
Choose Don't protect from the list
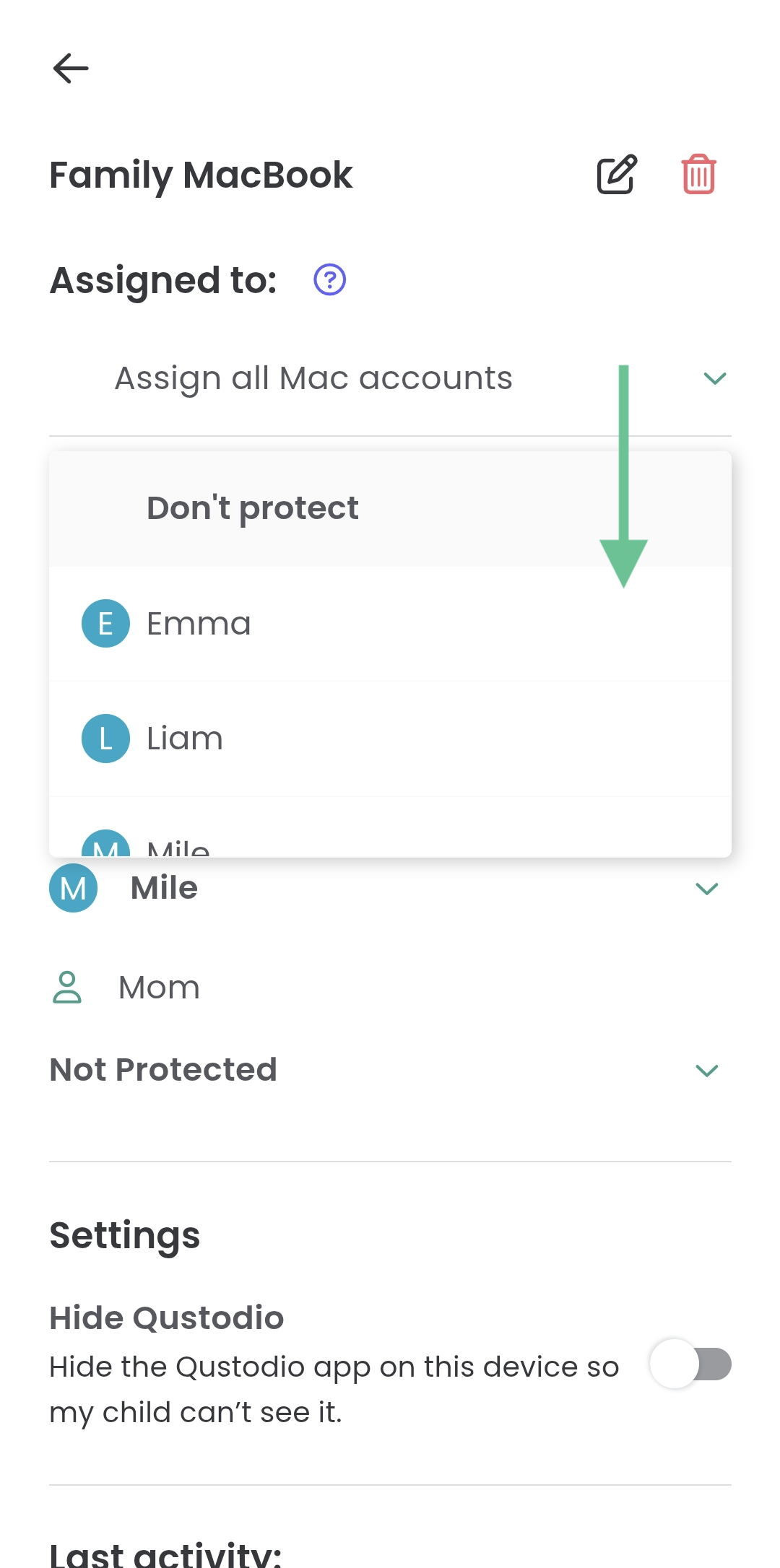pos(251,508)
